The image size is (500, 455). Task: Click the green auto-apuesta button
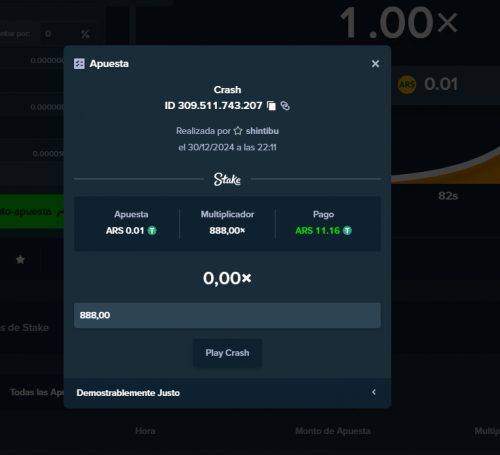pos(32,211)
